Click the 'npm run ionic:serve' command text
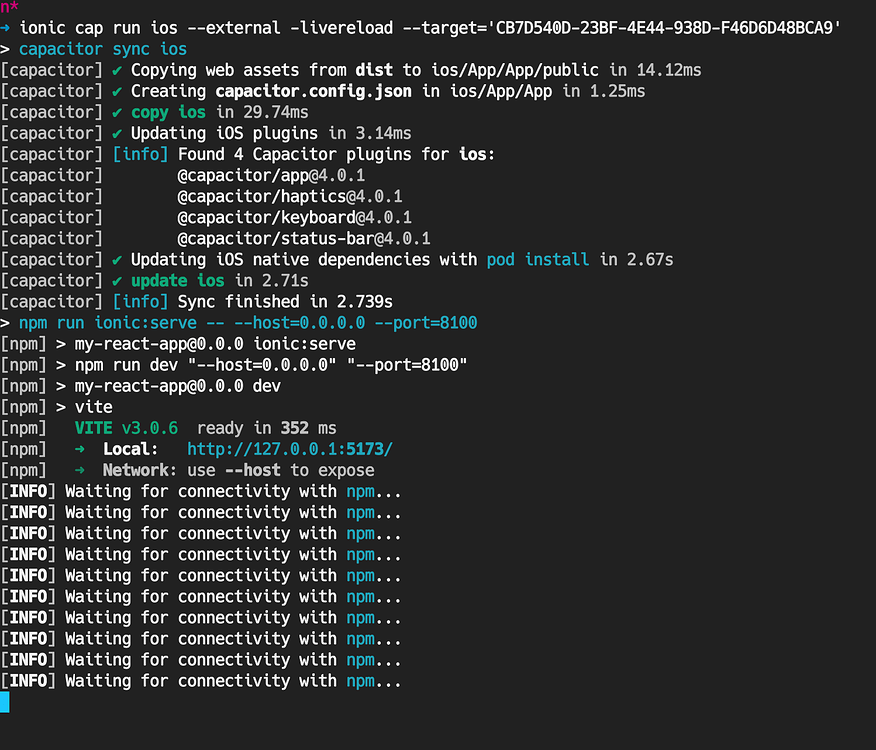 (108, 323)
